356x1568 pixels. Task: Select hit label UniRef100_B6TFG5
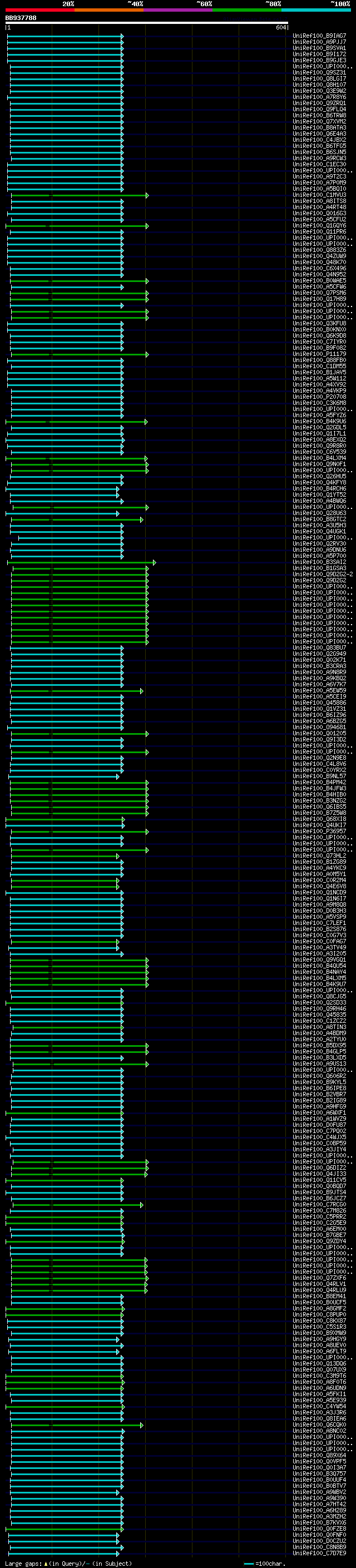319,146
